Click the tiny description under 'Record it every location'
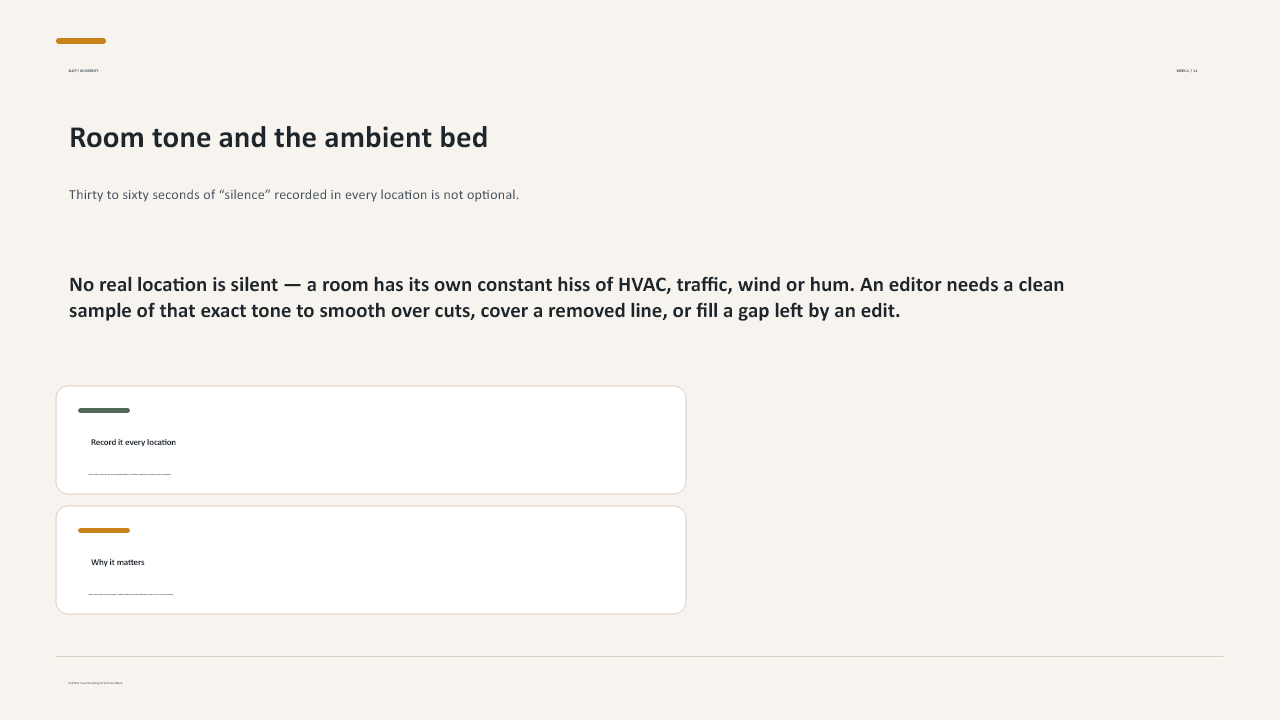Image resolution: width=1280 pixels, height=720 pixels. [130, 474]
